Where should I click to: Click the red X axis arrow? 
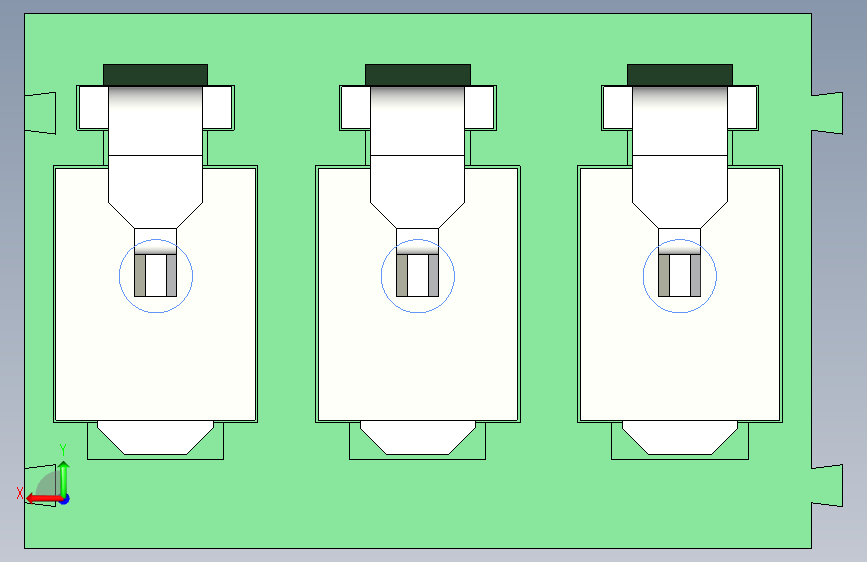pos(43,499)
